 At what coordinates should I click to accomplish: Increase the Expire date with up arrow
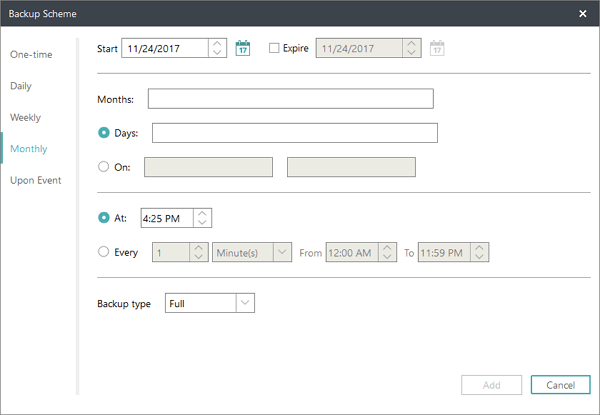[x=412, y=44]
